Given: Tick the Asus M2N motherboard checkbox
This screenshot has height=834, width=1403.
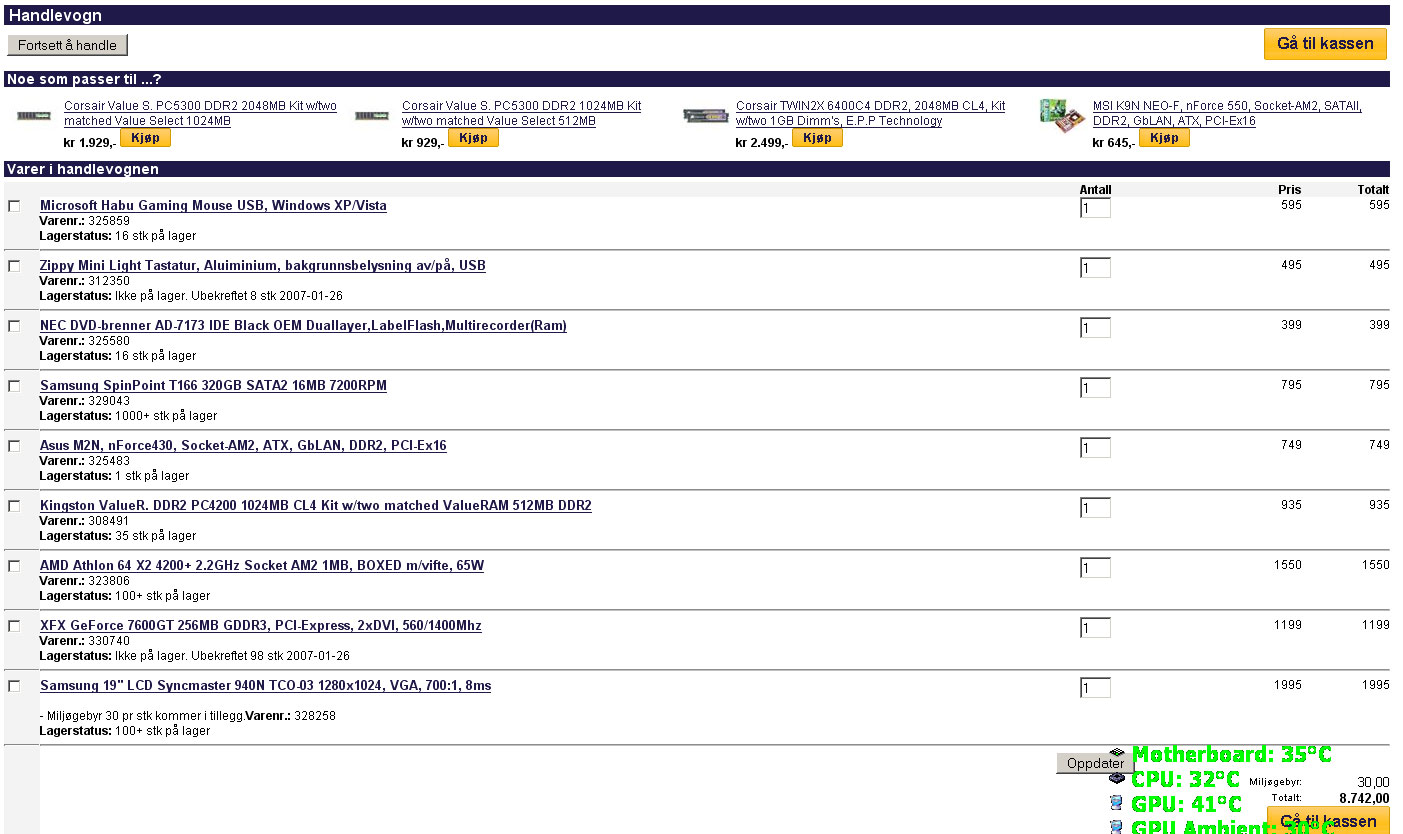Looking at the screenshot, I should click(x=14, y=446).
